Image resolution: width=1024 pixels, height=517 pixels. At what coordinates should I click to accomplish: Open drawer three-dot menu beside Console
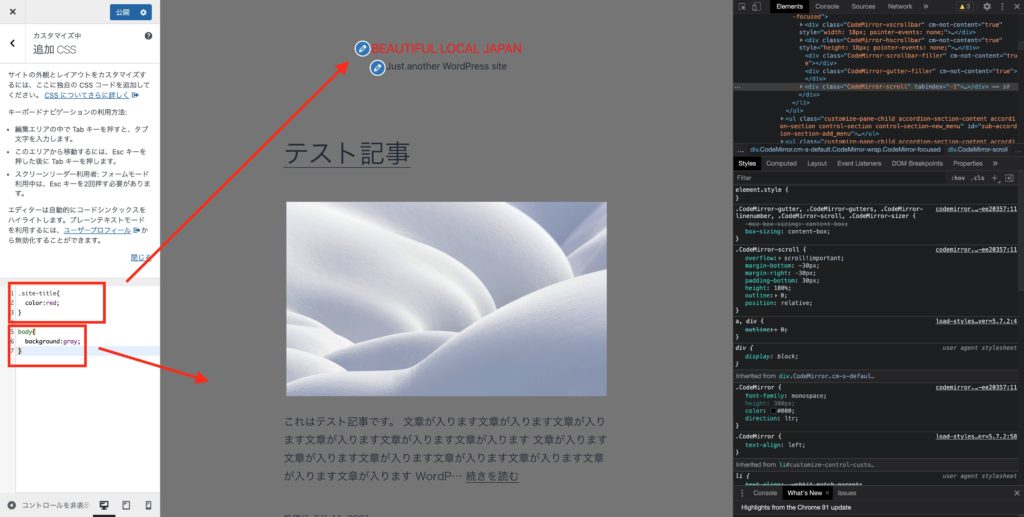click(x=742, y=493)
